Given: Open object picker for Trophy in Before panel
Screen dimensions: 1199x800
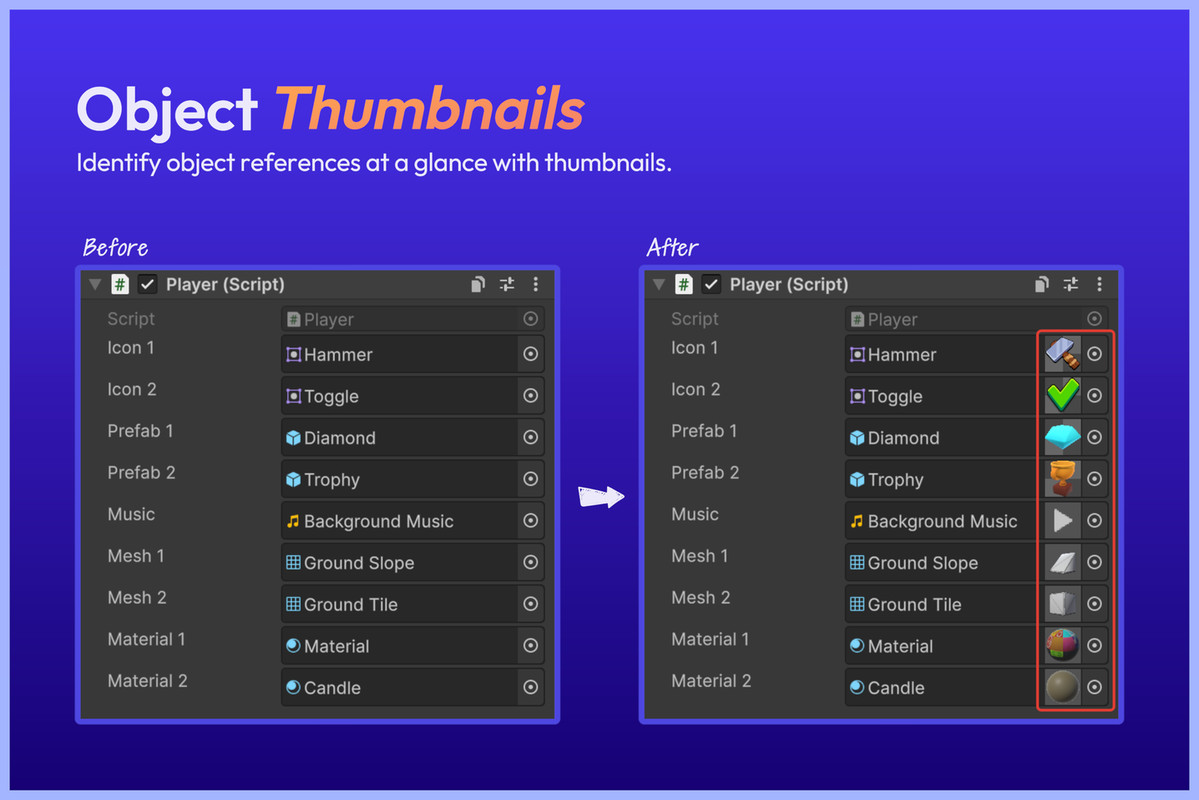Looking at the screenshot, I should point(531,479).
